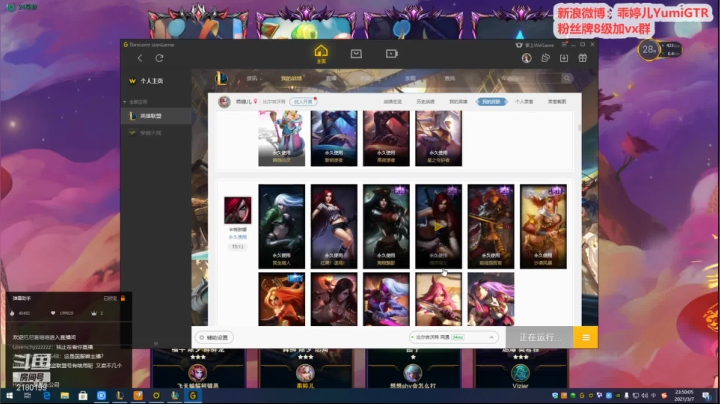The width and height of the screenshot is (720, 404).
Task: Switch to 资讯 tab left of 我的战绩
Action: [252, 79]
